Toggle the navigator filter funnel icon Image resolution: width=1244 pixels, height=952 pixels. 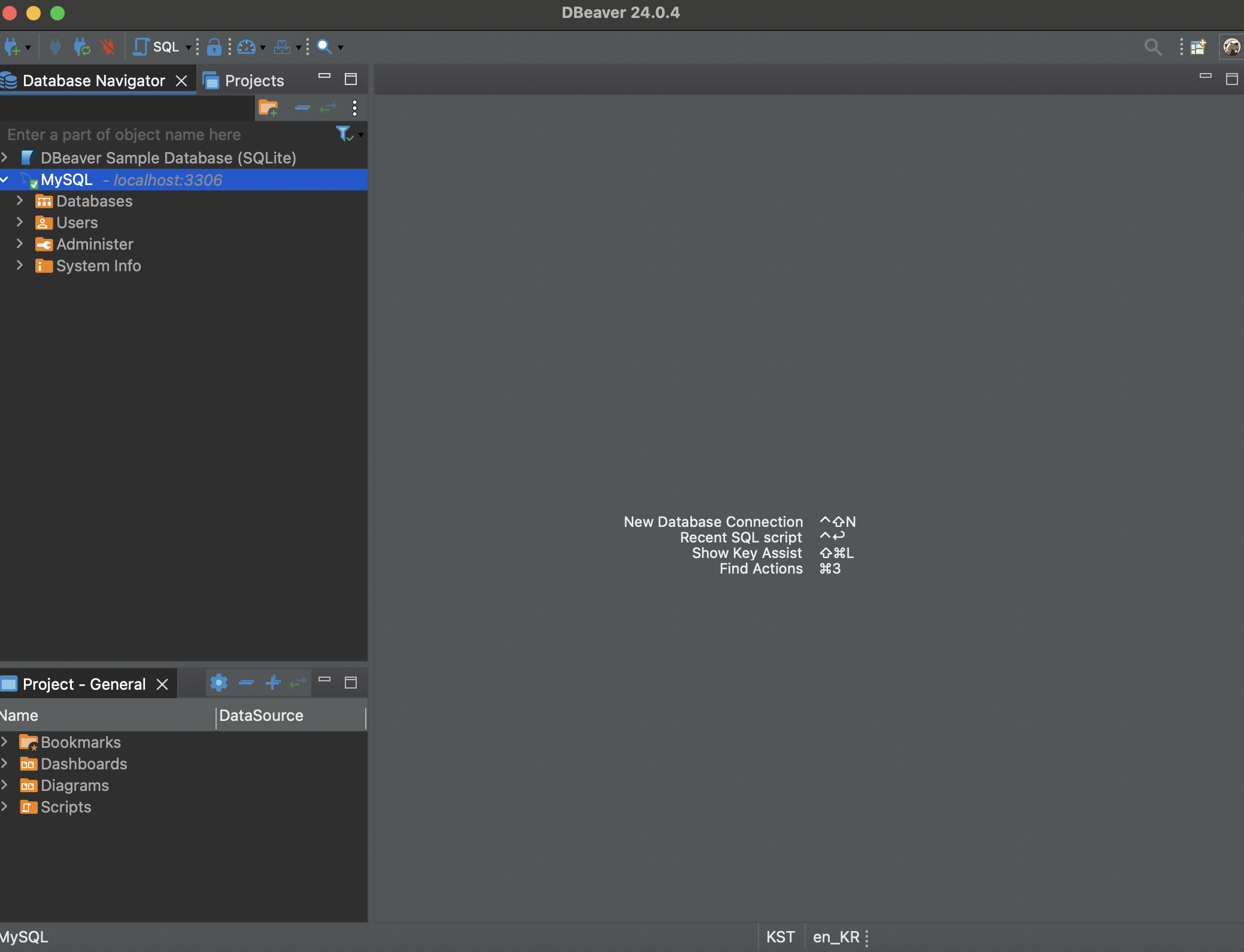(x=344, y=134)
